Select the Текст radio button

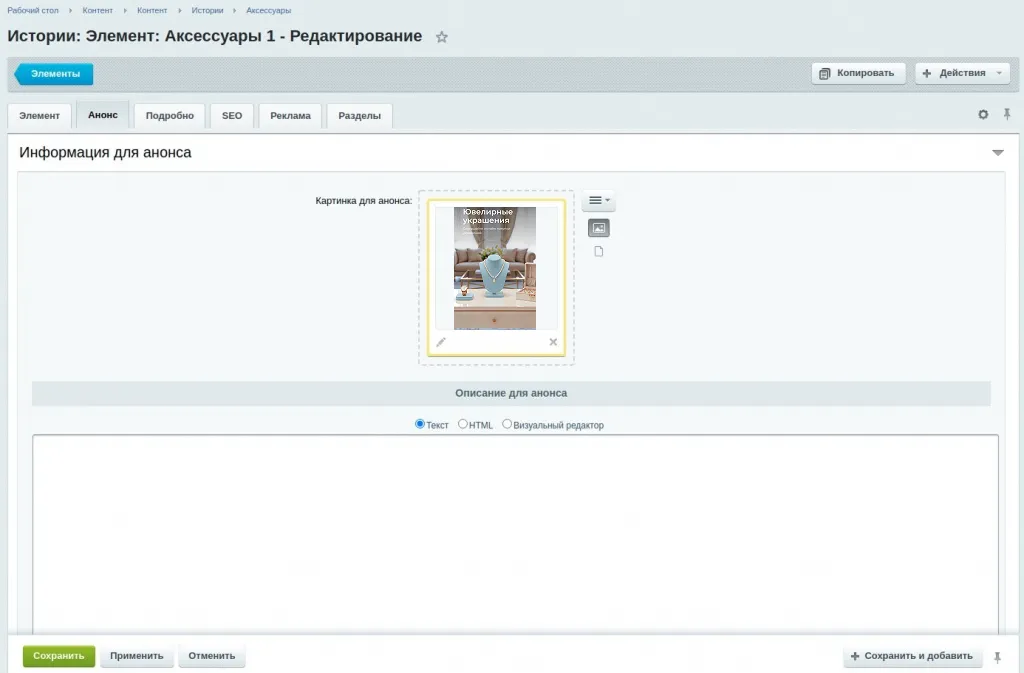420,424
